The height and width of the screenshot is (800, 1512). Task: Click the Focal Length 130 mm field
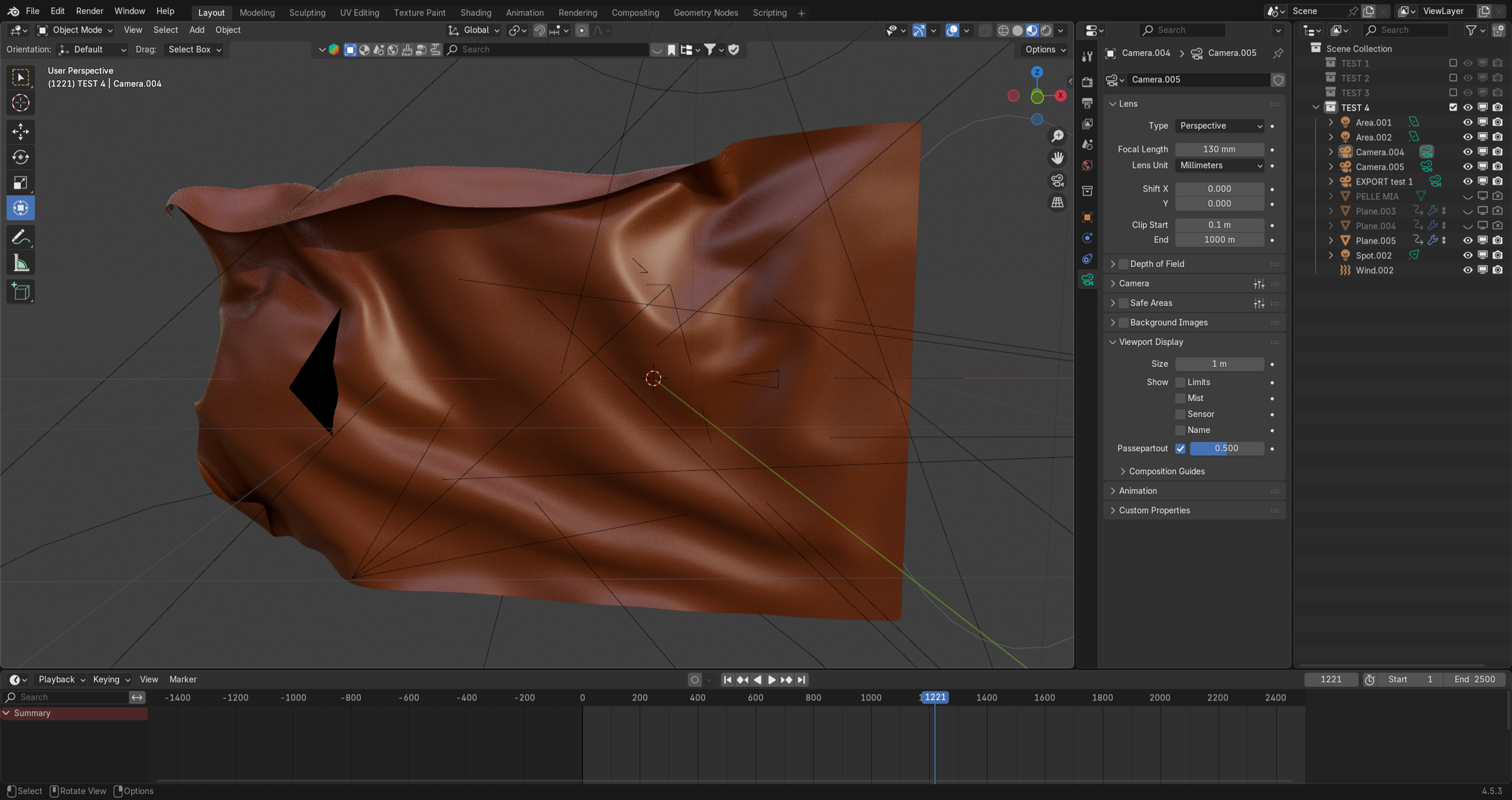point(1219,149)
